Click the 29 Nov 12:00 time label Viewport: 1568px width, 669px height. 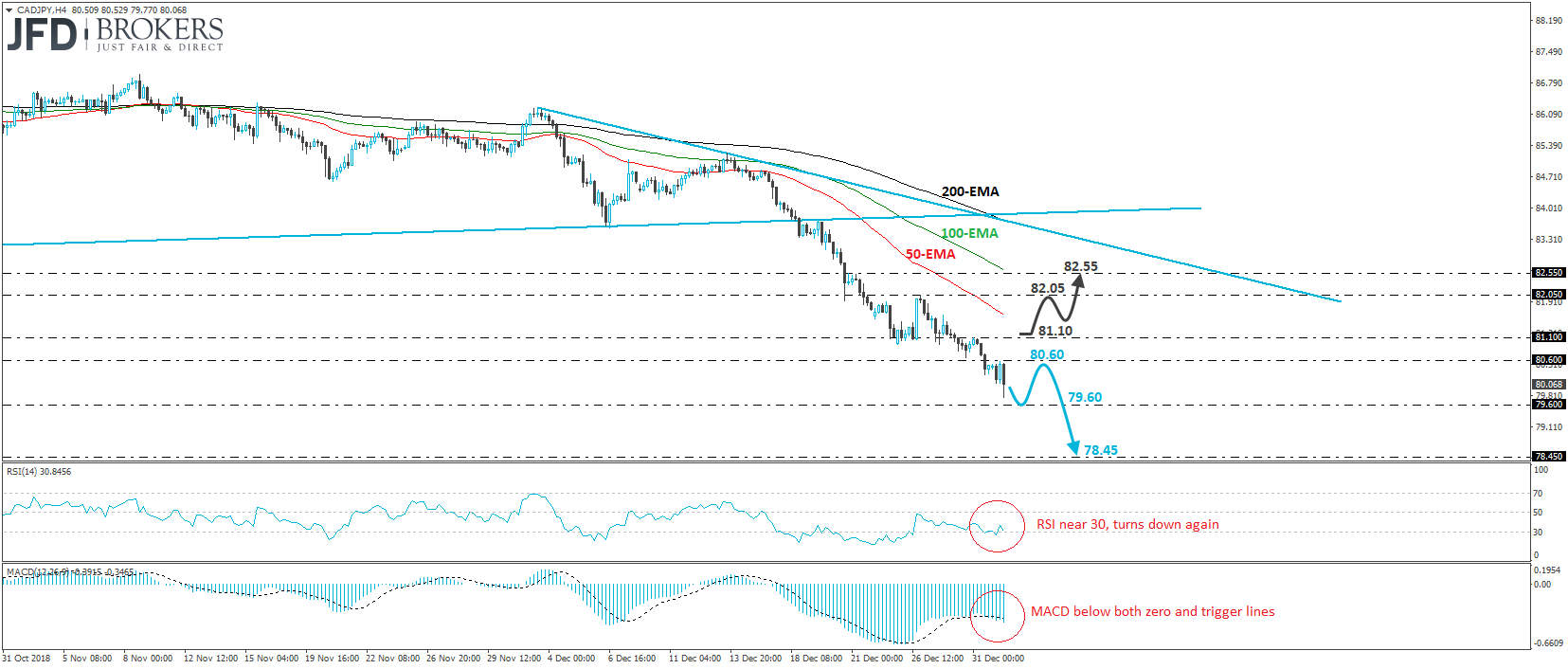[514, 658]
